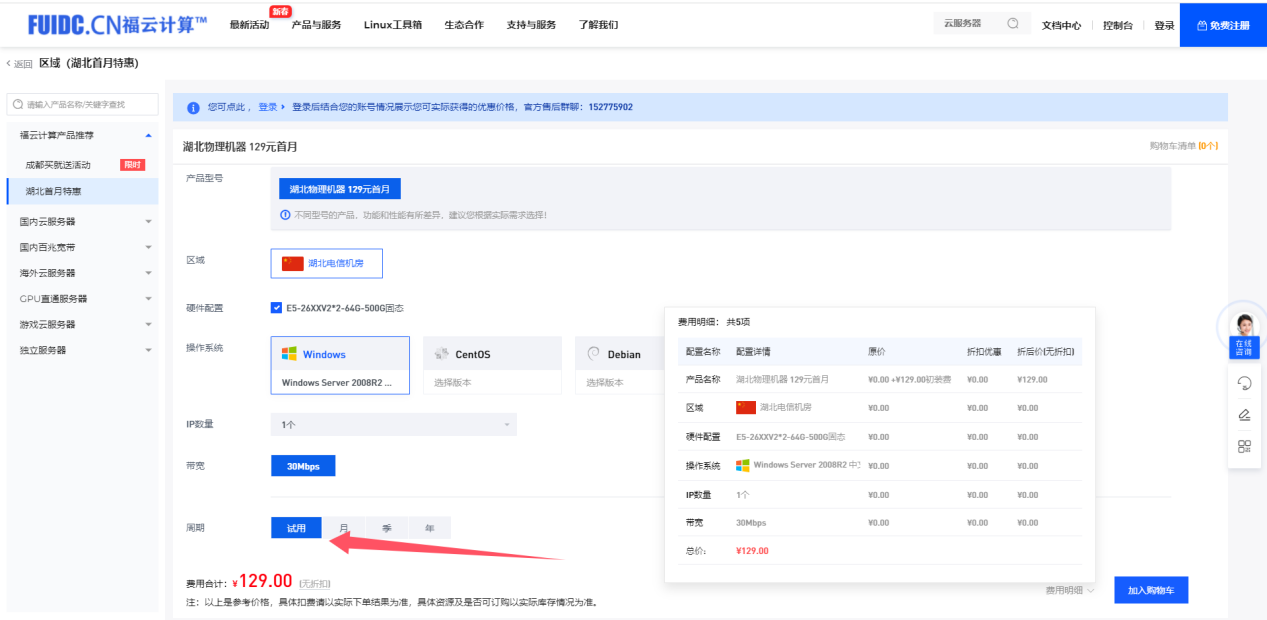Open the 产品与服务 top menu

(x=316, y=25)
